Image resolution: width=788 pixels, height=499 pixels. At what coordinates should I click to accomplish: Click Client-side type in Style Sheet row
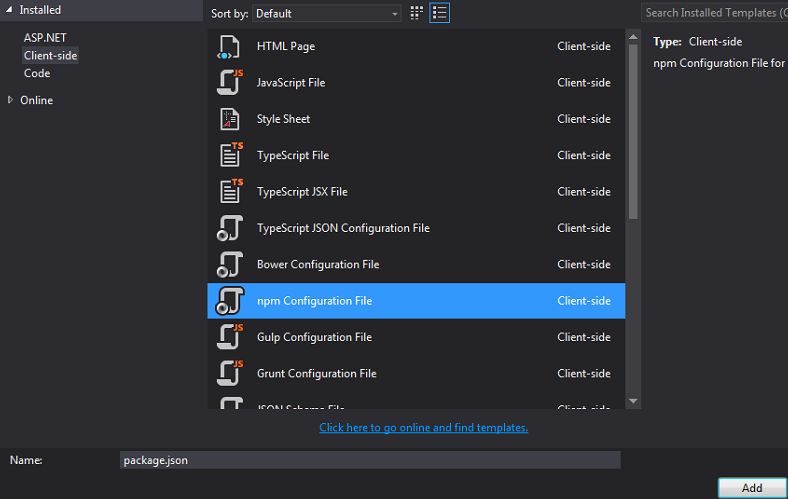point(584,119)
